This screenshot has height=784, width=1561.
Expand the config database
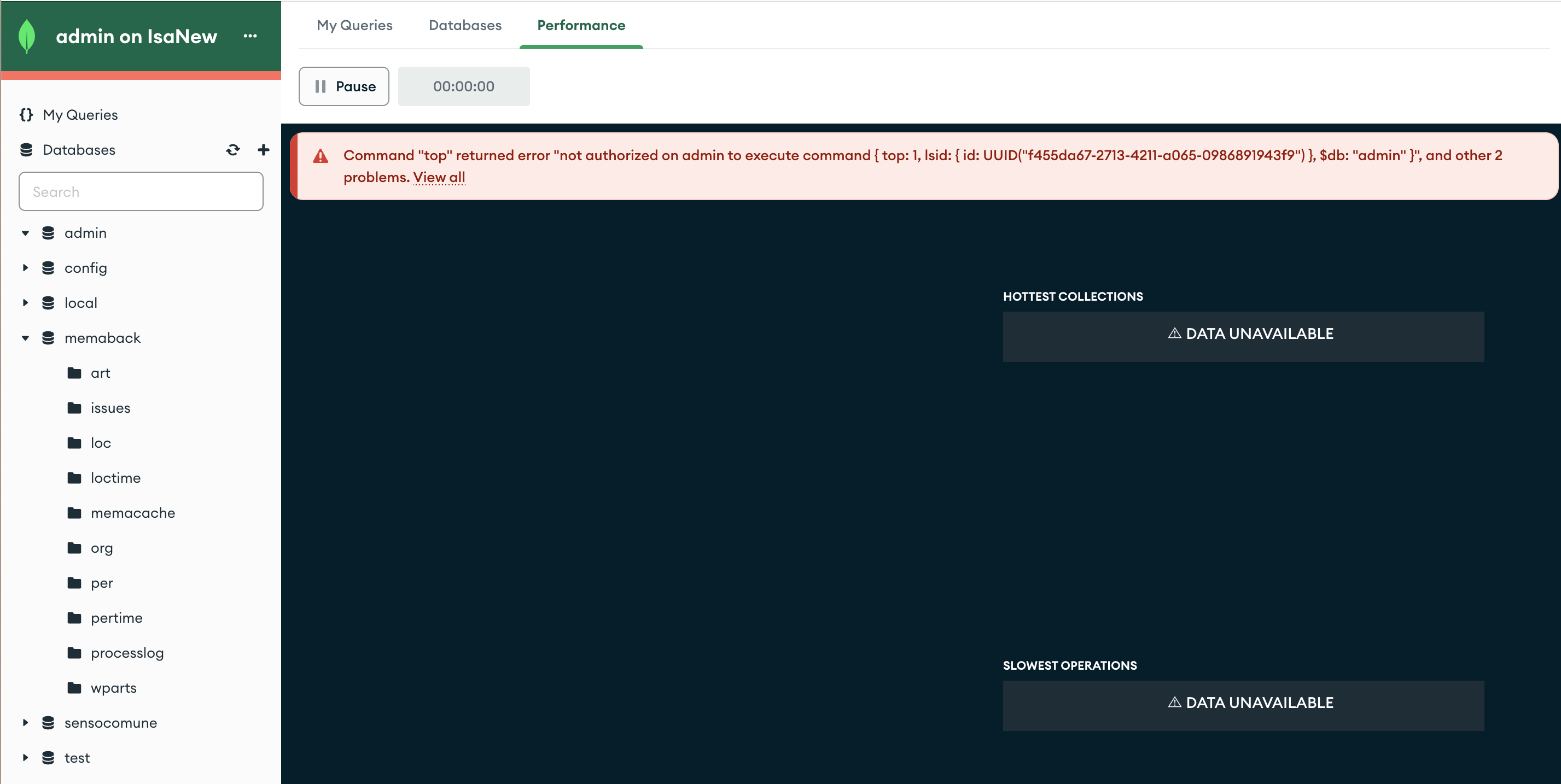(x=26, y=268)
